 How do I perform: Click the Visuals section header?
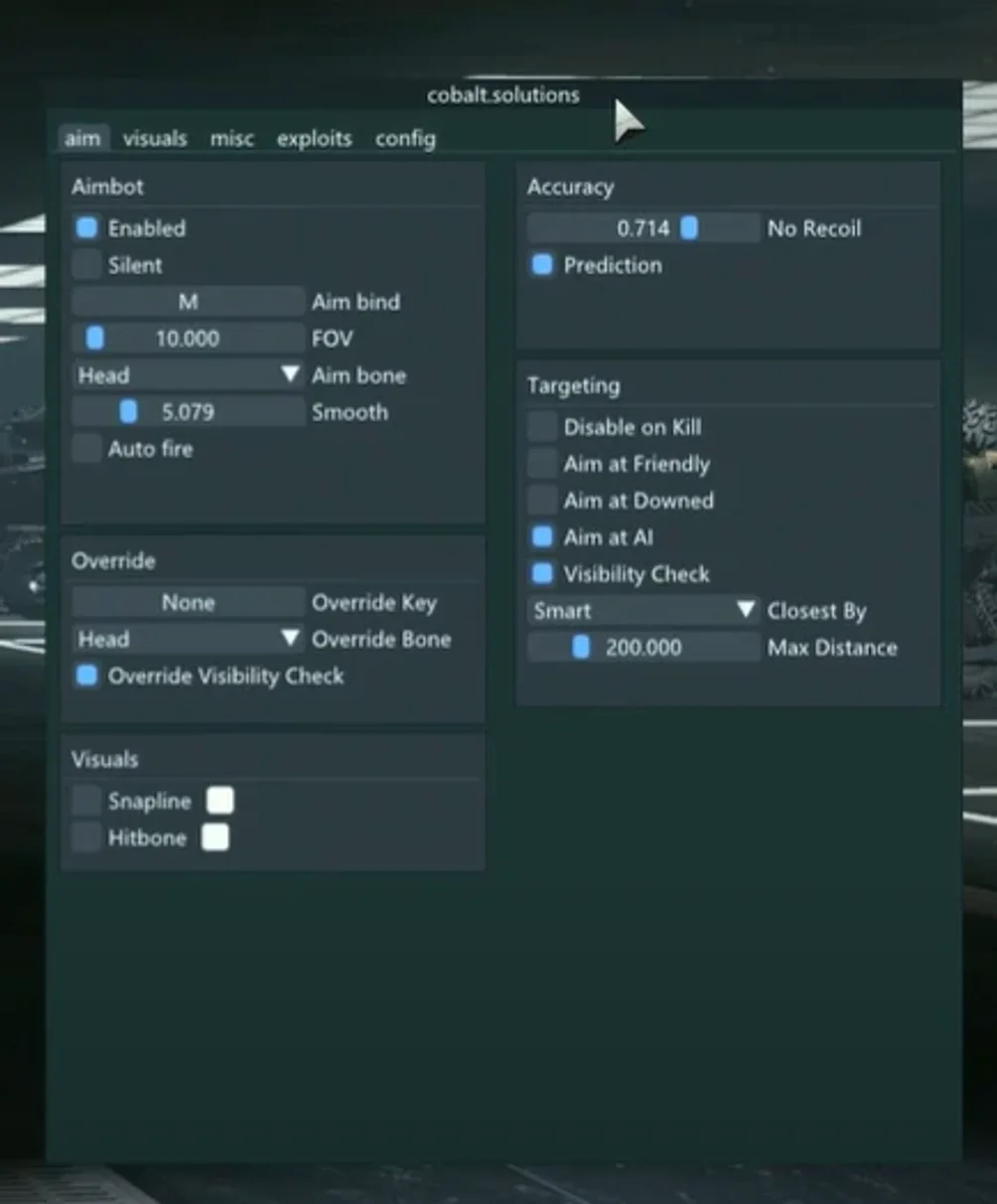[104, 759]
